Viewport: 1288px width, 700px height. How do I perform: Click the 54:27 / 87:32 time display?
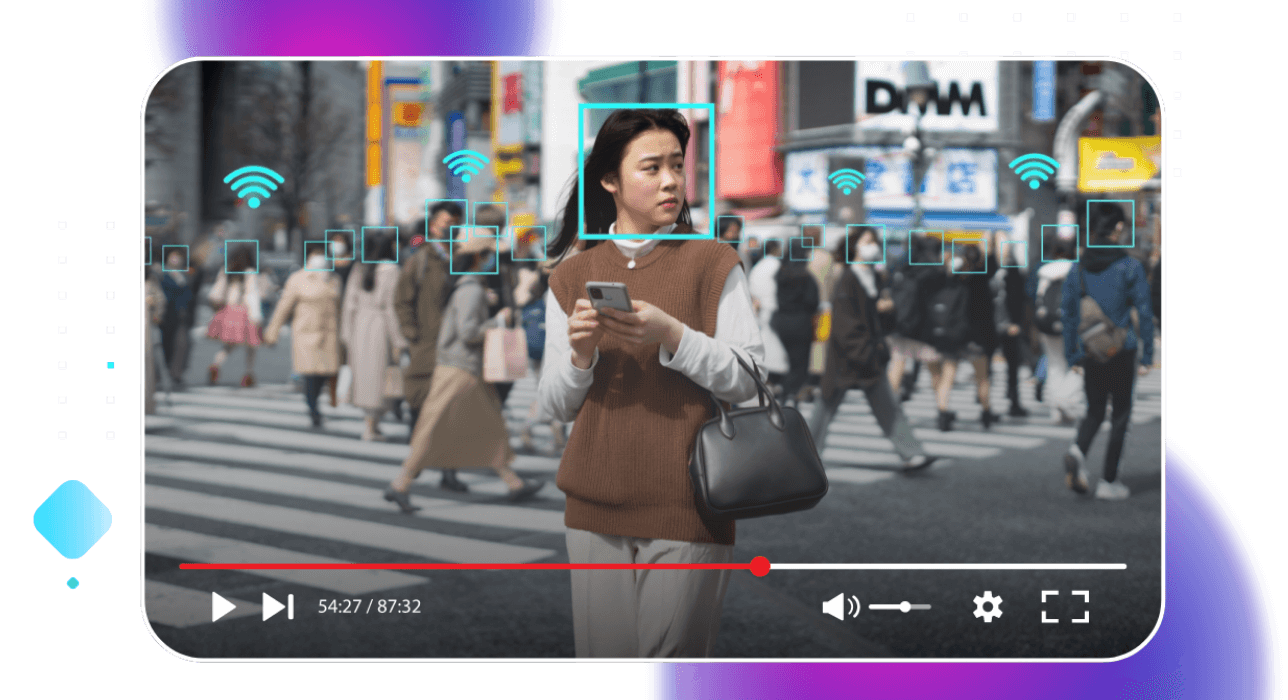[369, 606]
